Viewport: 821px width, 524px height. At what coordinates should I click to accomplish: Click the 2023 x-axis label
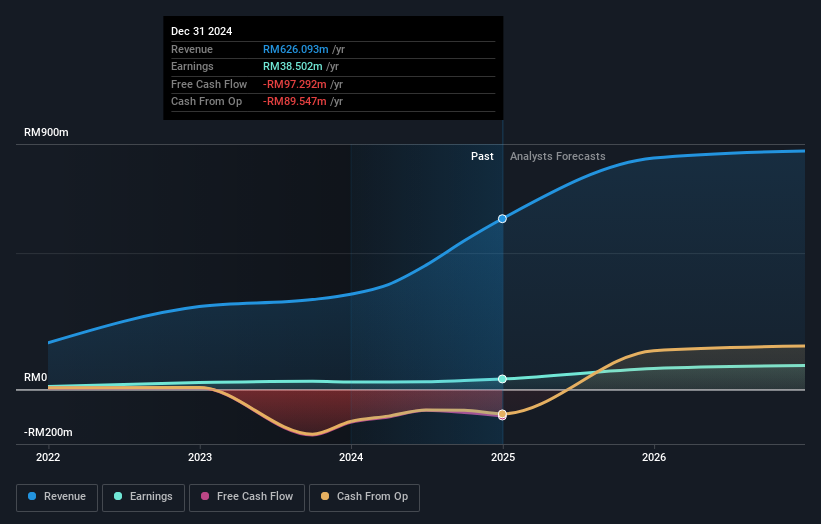pyautogui.click(x=200, y=458)
